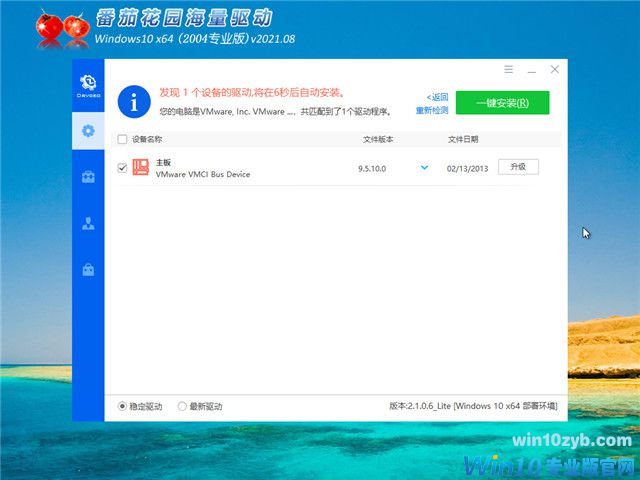Click the 文件版本 column header
This screenshot has height=480, width=640.
coord(378,139)
